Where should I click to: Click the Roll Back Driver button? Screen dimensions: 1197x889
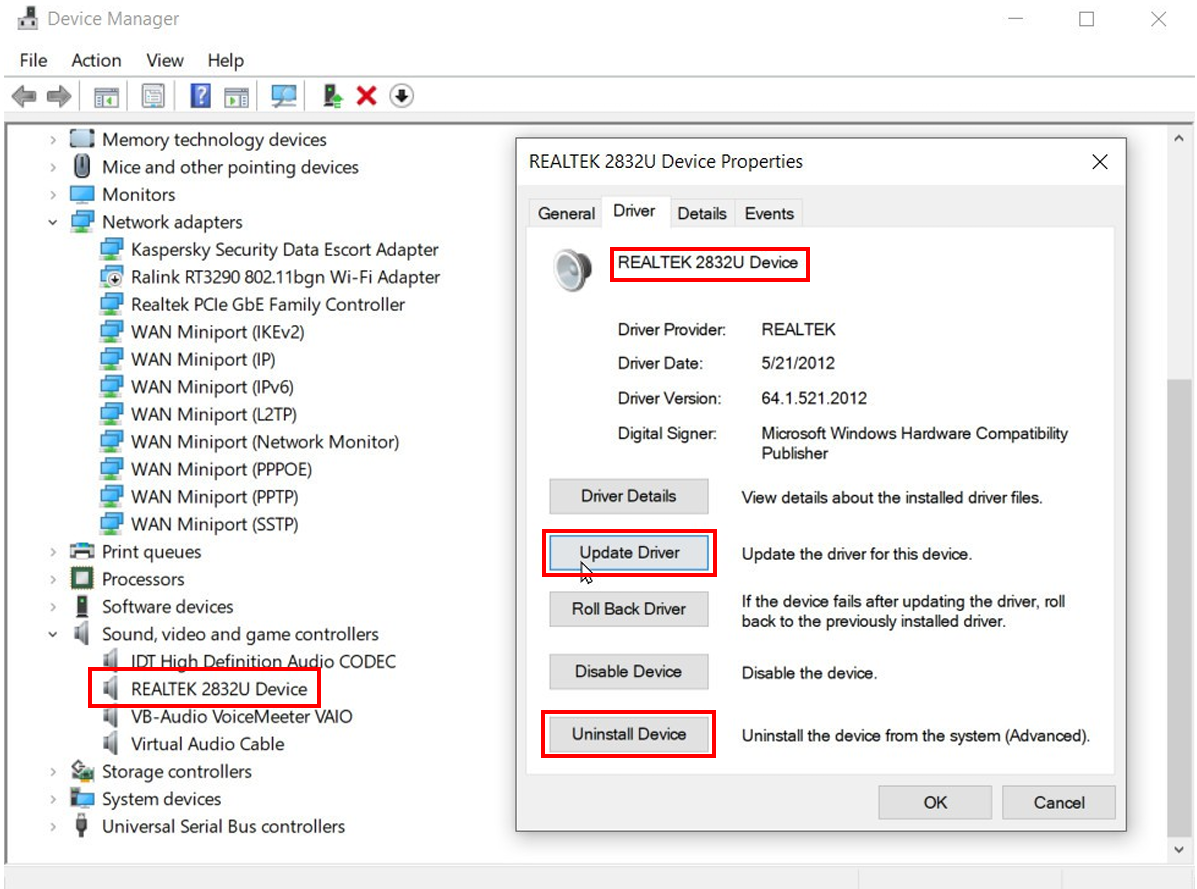pos(628,609)
